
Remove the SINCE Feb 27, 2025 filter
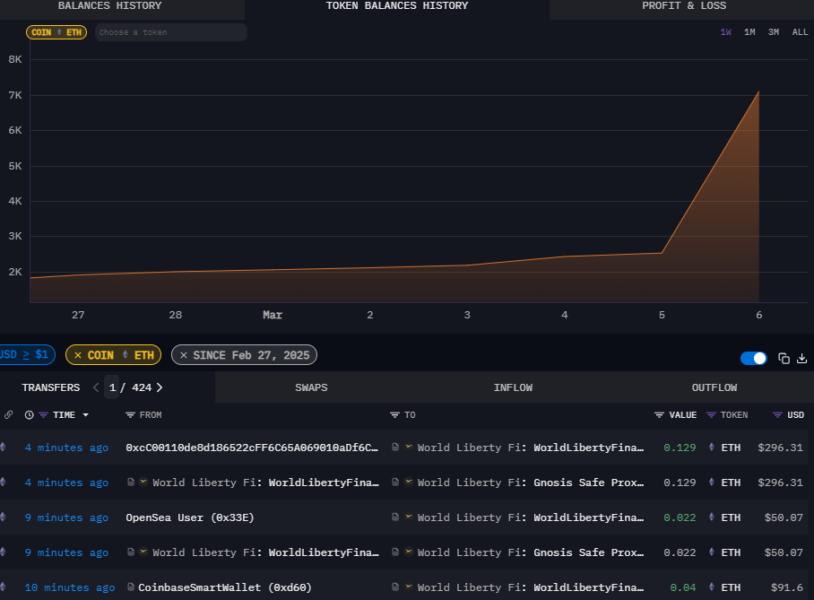183,355
